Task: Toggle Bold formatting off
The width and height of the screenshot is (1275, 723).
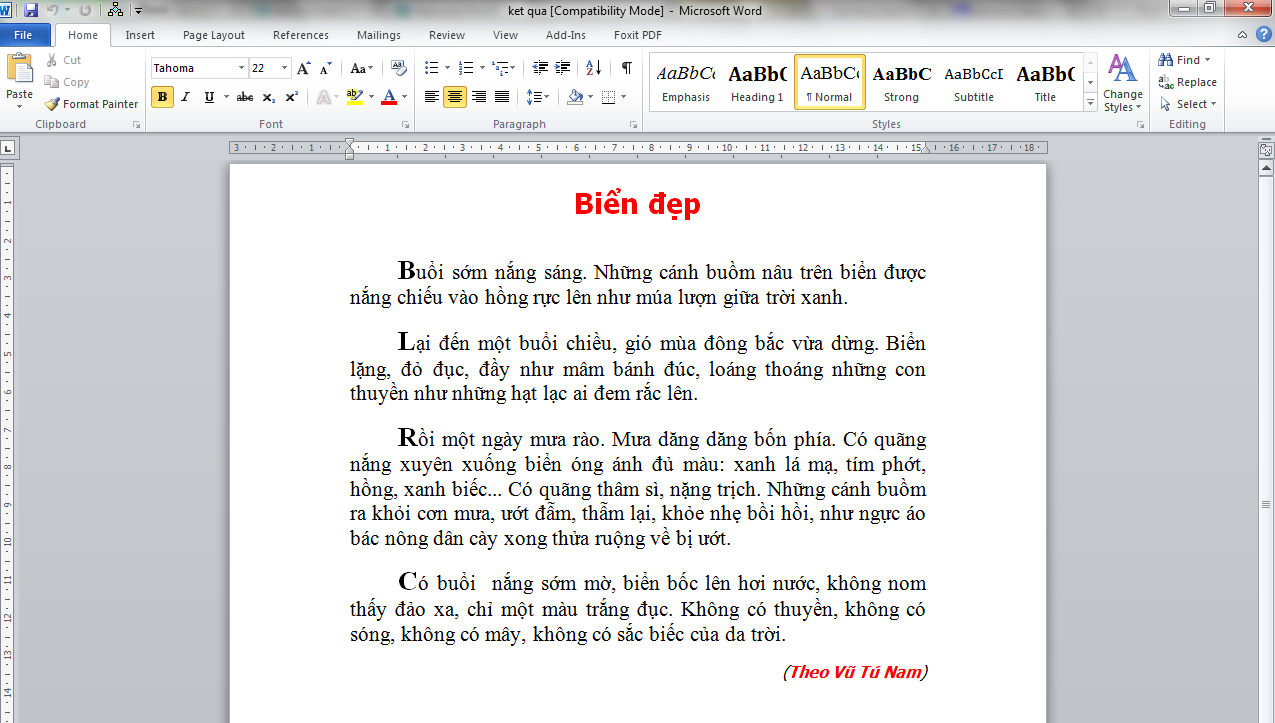Action: pyautogui.click(x=162, y=97)
